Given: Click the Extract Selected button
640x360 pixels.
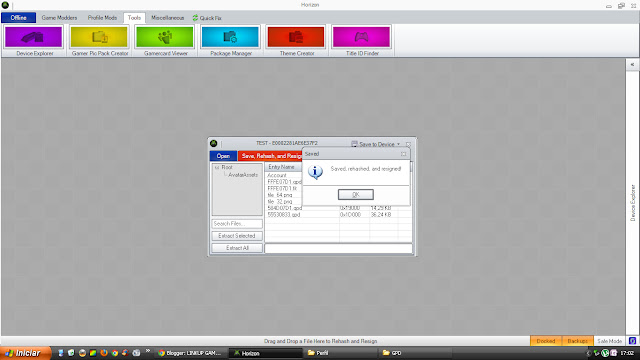Looking at the screenshot, I should tap(237, 236).
